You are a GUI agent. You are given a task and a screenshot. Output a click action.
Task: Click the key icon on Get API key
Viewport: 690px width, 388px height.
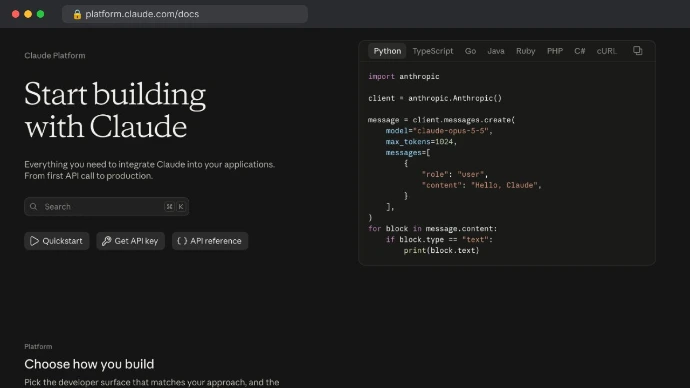click(106, 241)
